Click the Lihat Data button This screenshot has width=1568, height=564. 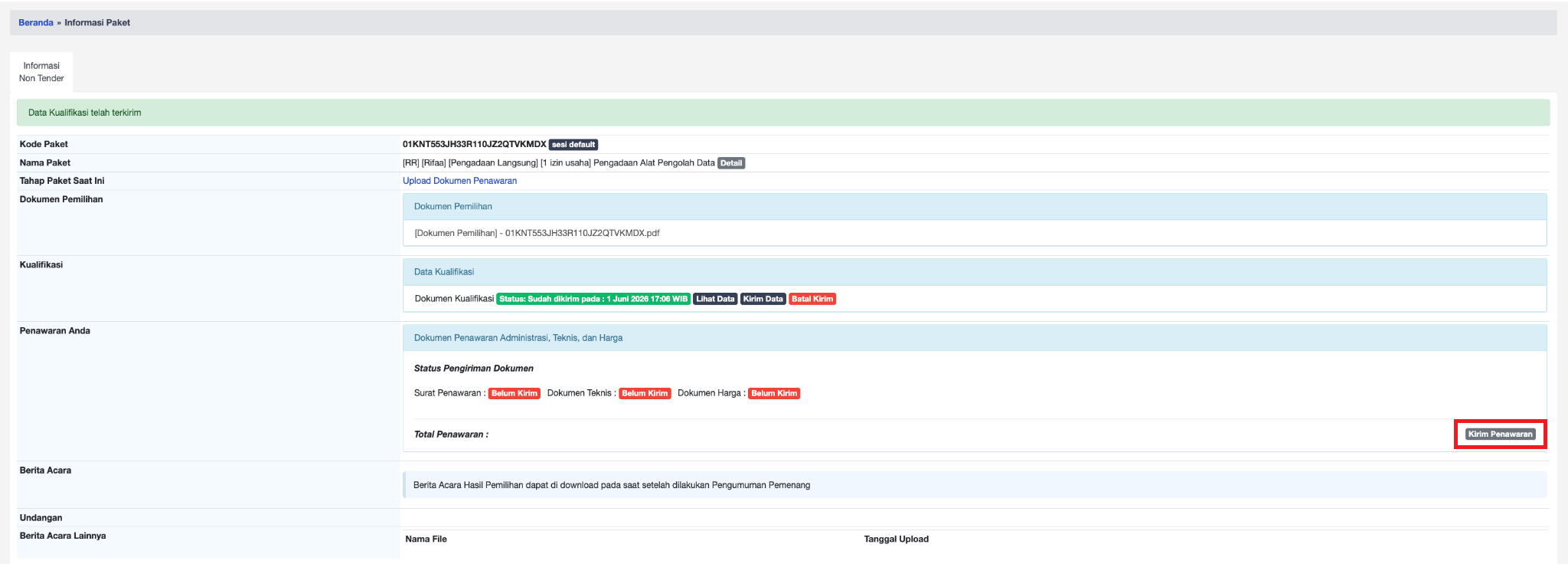pos(715,299)
